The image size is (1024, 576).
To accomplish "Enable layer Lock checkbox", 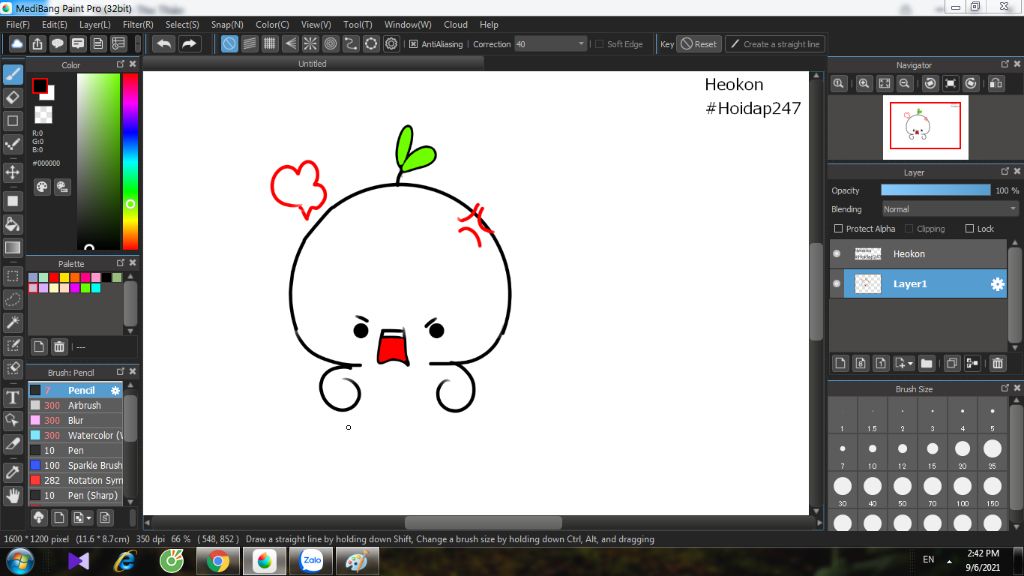I will [970, 229].
